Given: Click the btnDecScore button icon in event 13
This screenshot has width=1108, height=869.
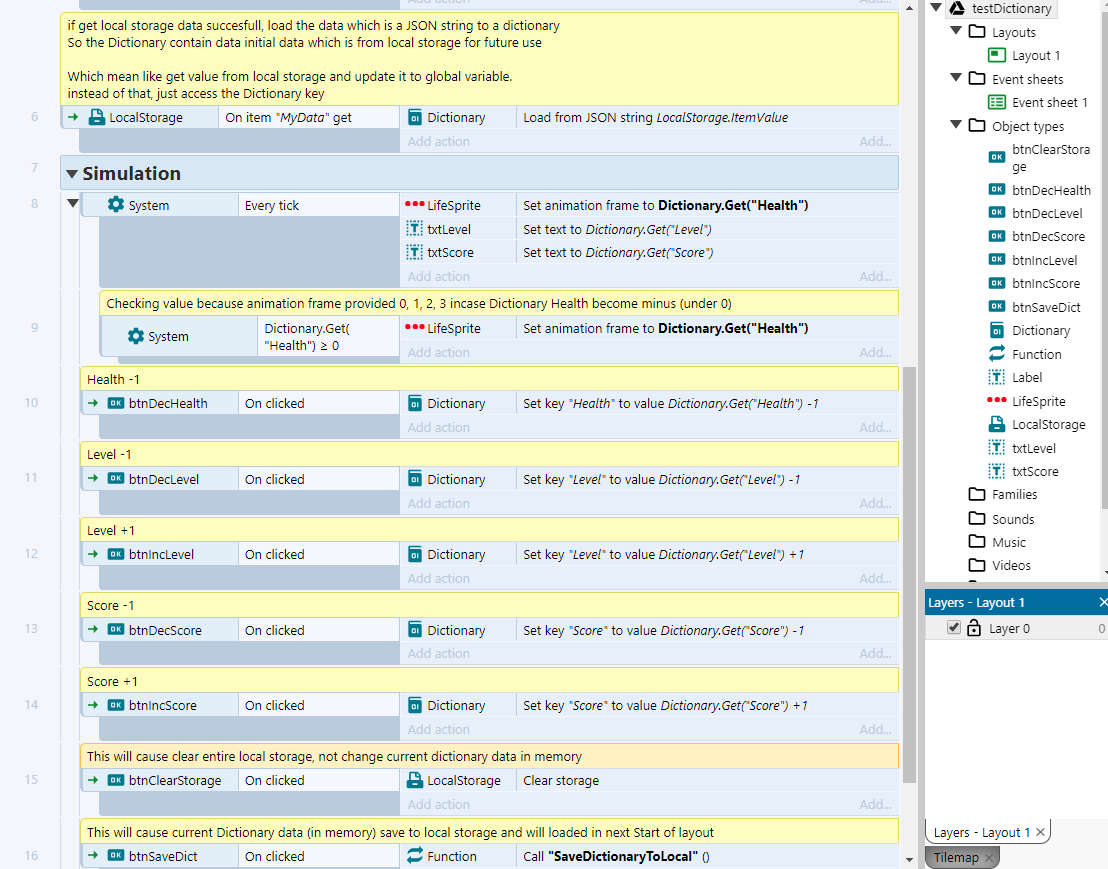Looking at the screenshot, I should pyautogui.click(x=116, y=629).
